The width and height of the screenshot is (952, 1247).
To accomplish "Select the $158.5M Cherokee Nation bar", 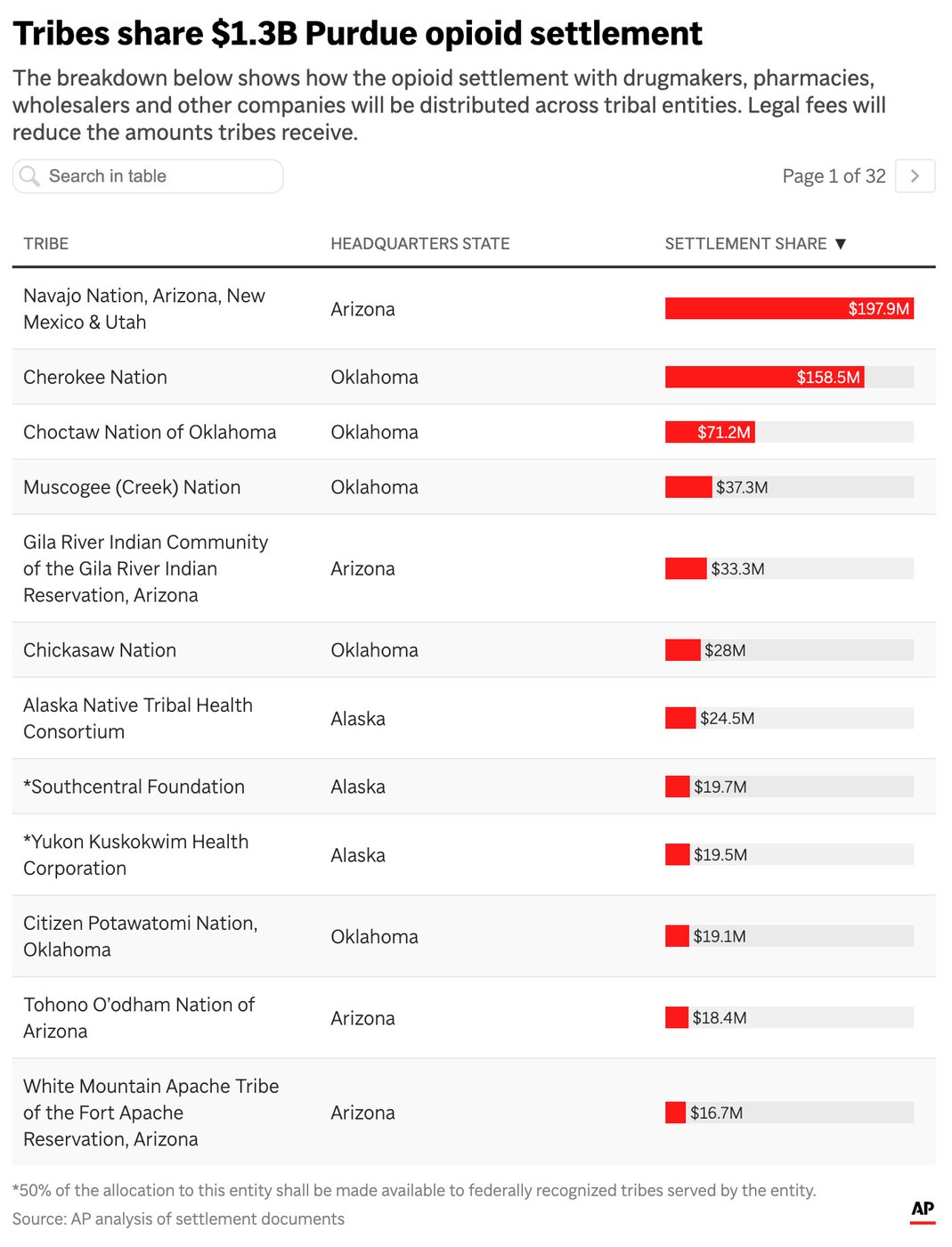I will (x=764, y=377).
